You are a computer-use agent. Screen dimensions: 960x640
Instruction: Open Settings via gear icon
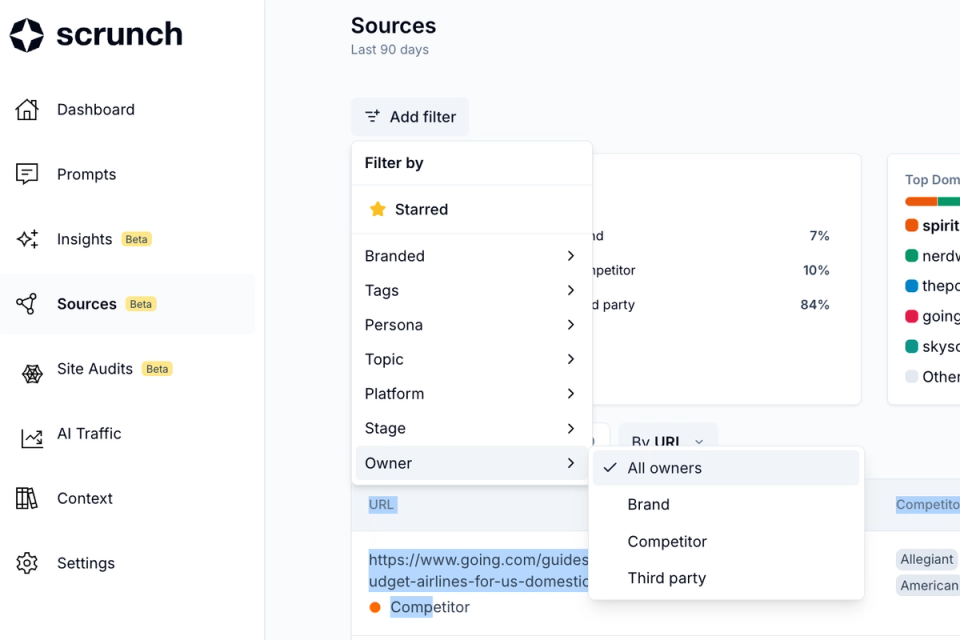(27, 563)
